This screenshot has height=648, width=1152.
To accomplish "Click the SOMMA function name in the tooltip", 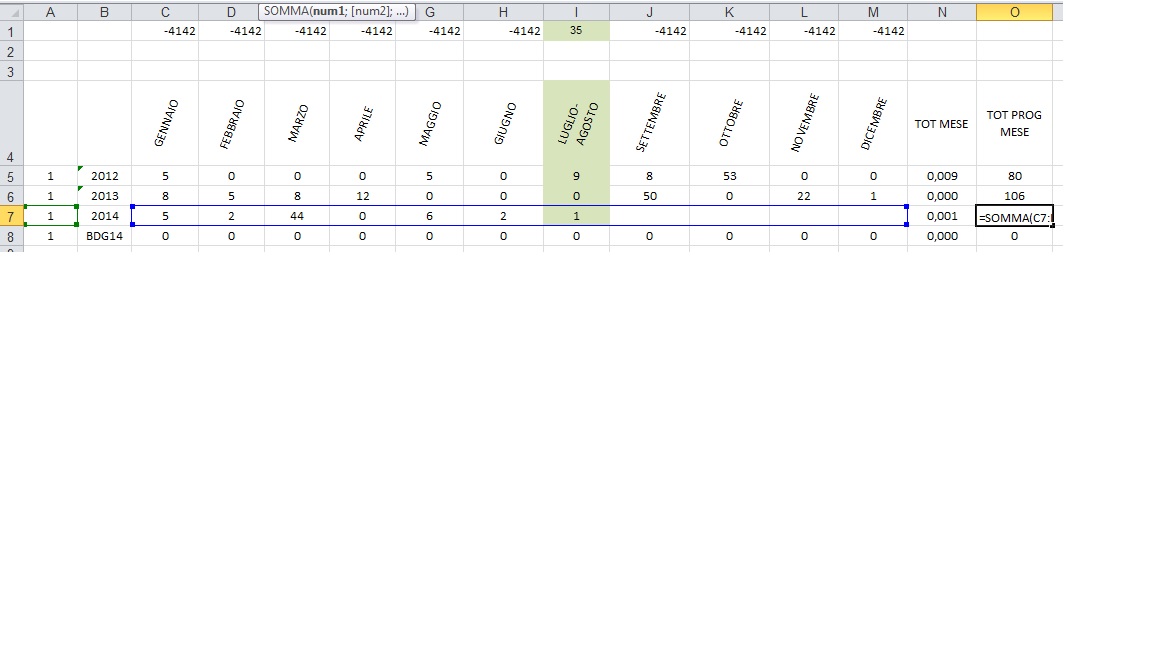I will [x=287, y=11].
